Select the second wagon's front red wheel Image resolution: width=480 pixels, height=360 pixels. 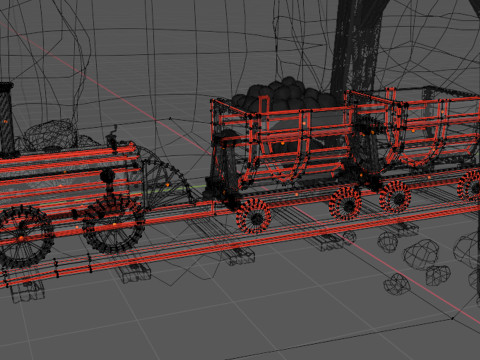395,197
